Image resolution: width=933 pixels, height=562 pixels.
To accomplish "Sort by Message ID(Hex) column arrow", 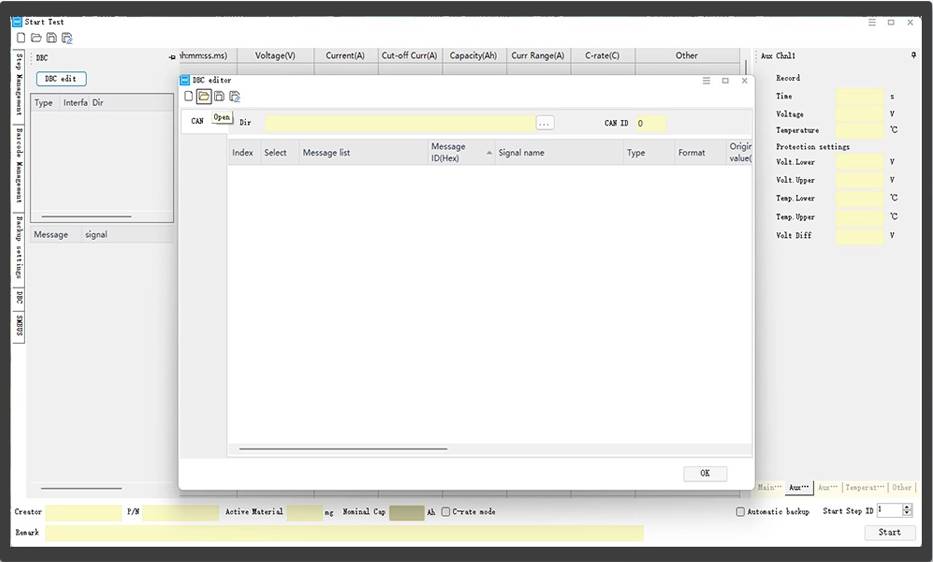I will tap(489, 153).
